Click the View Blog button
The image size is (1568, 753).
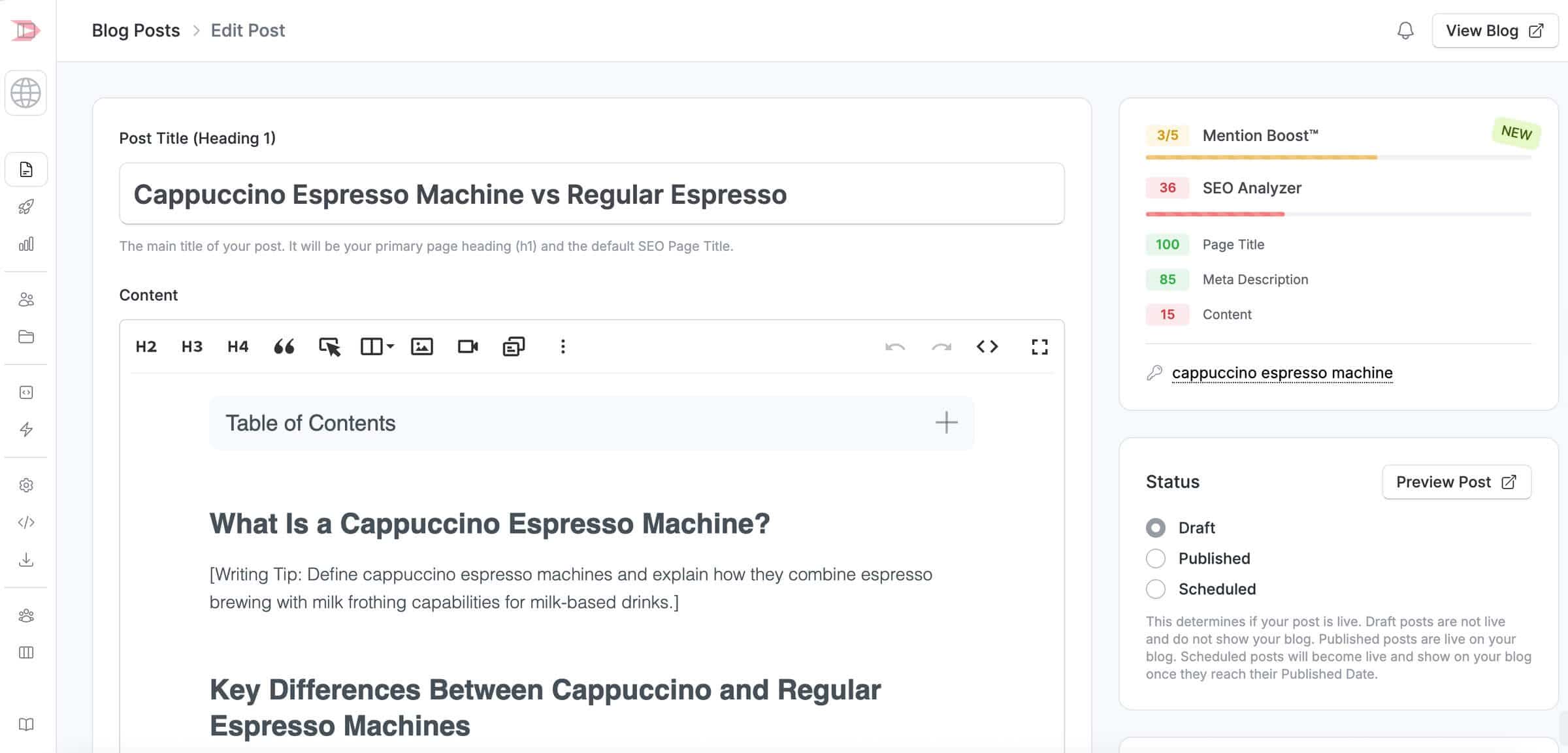point(1495,31)
